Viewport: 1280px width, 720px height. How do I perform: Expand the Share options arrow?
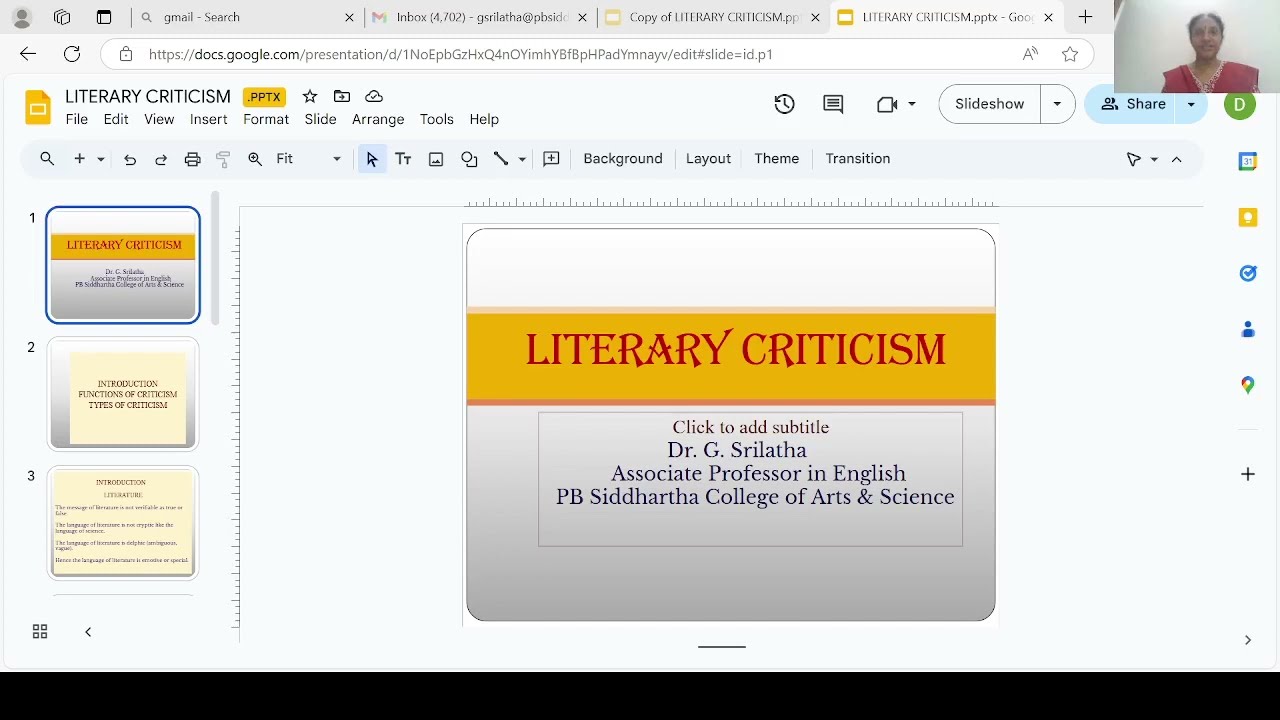(x=1191, y=104)
